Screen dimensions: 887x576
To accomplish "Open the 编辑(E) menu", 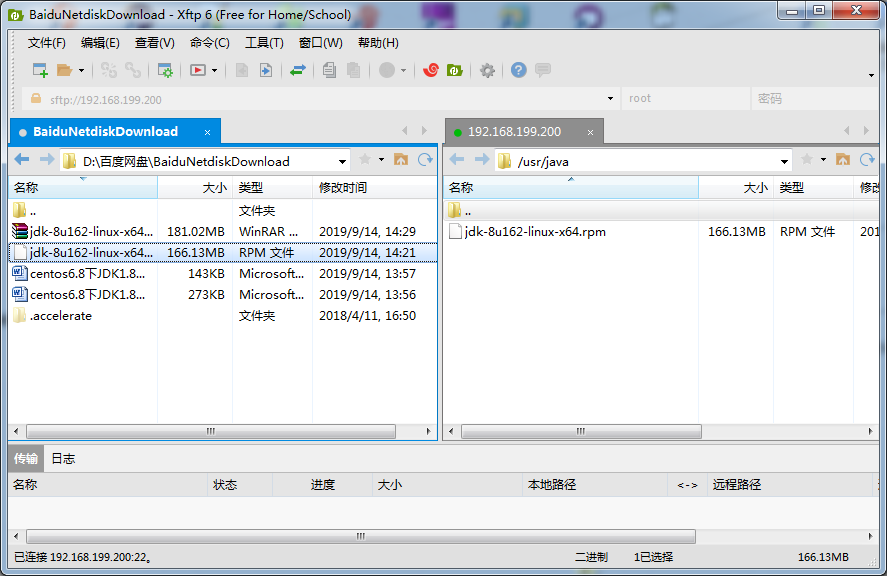I will coord(100,43).
